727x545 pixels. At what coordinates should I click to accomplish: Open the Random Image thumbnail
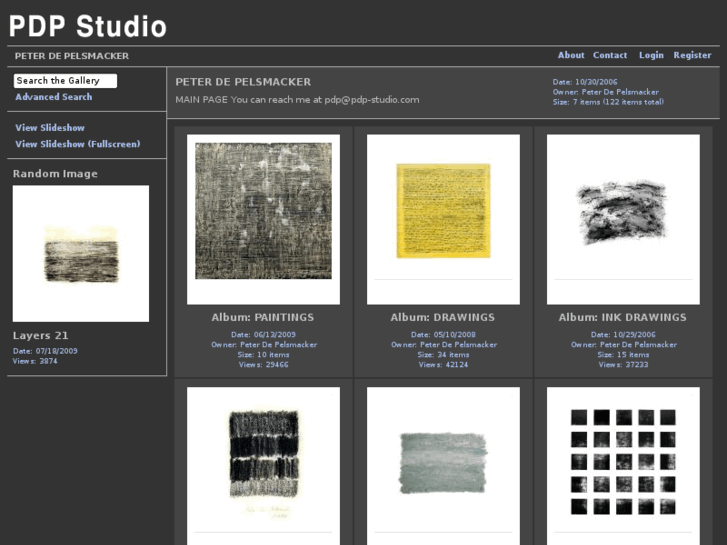[x=81, y=254]
